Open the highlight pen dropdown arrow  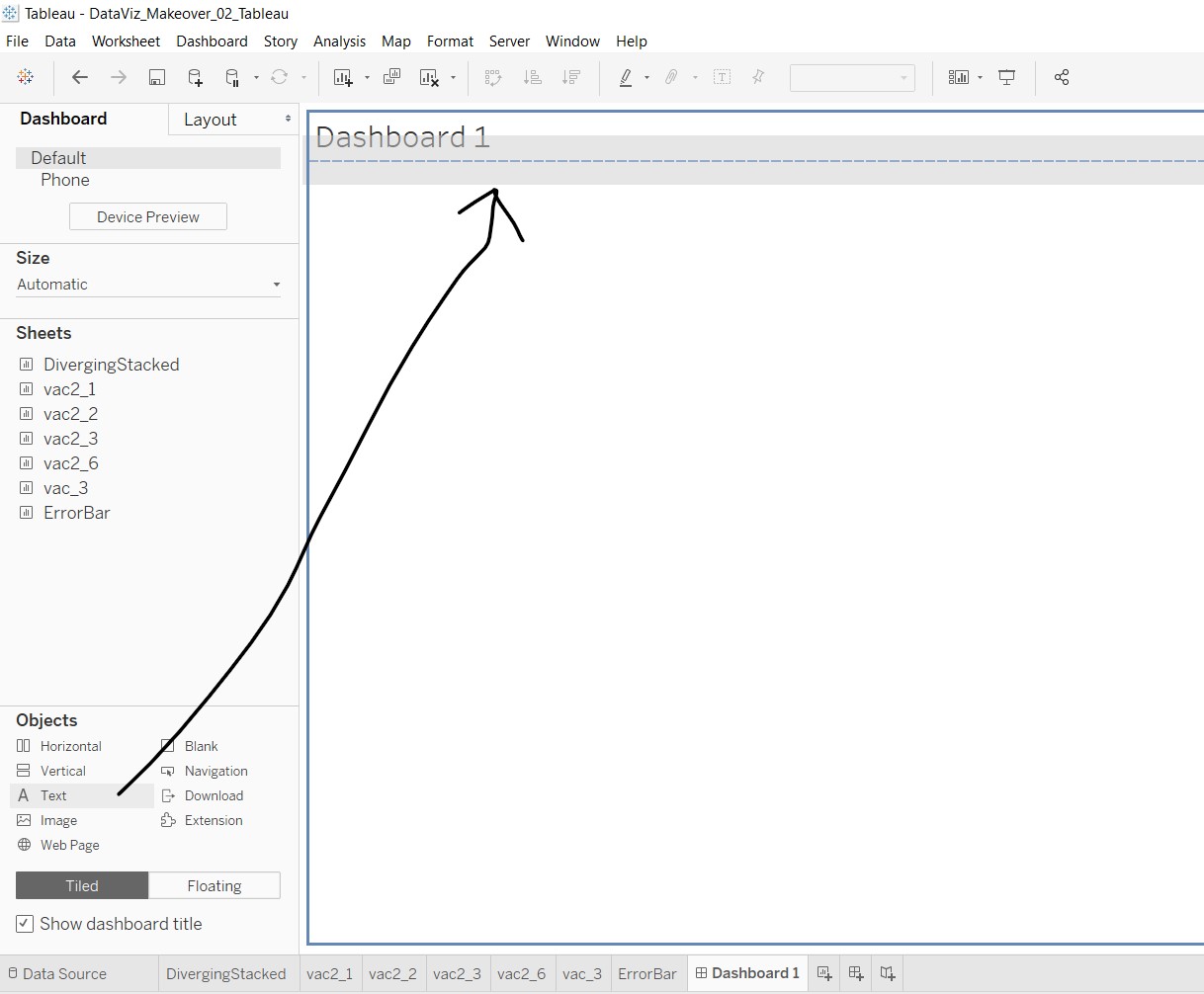[646, 77]
